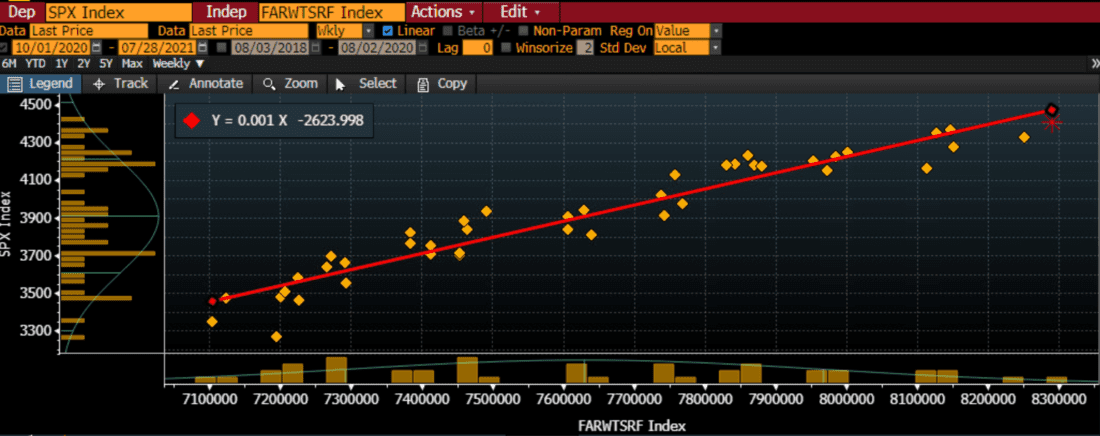This screenshot has width=1100, height=436.
Task: Click the Dep Data Last Price field
Action: 88,31
